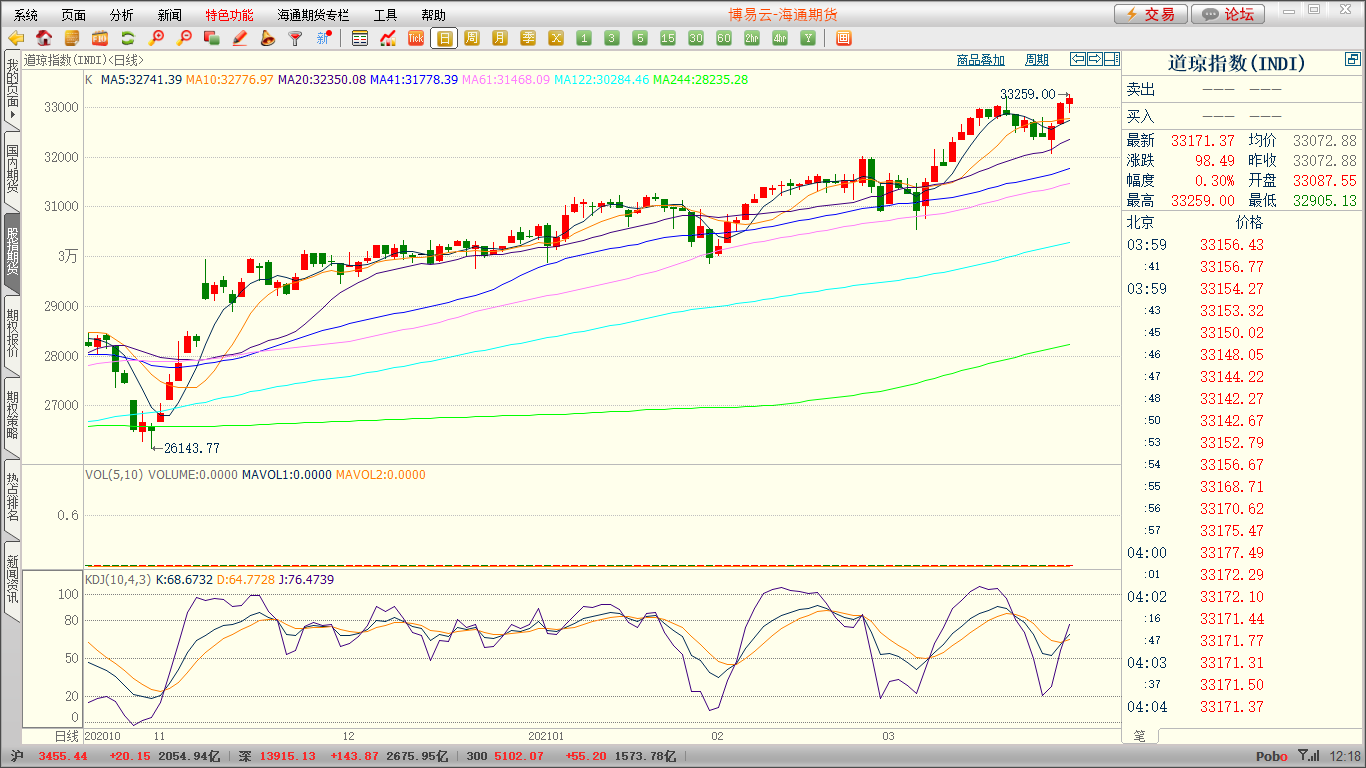Click the Pobo signal icon in status bar
This screenshot has width=1366, height=768.
1308,756
